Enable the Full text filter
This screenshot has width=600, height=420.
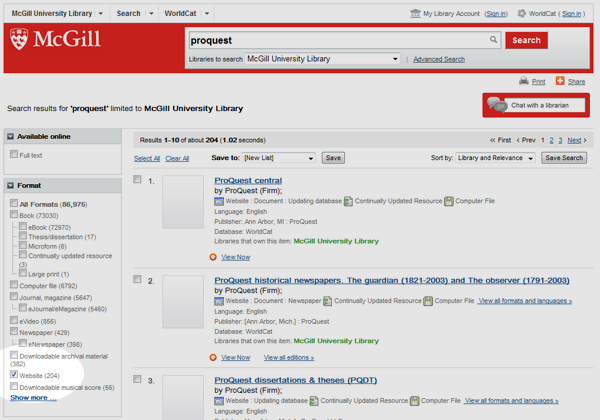click(14, 154)
